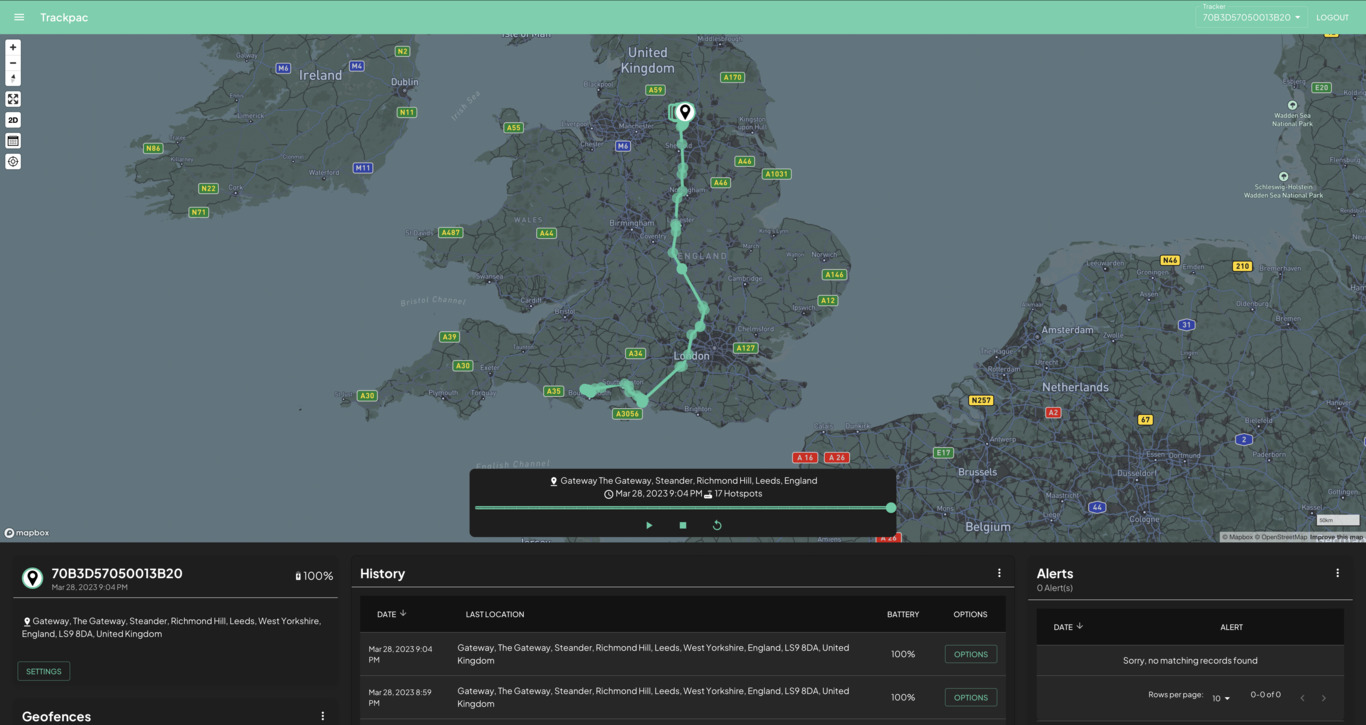Reset map bearing with compass button
This screenshot has height=725, width=1366.
(13, 78)
